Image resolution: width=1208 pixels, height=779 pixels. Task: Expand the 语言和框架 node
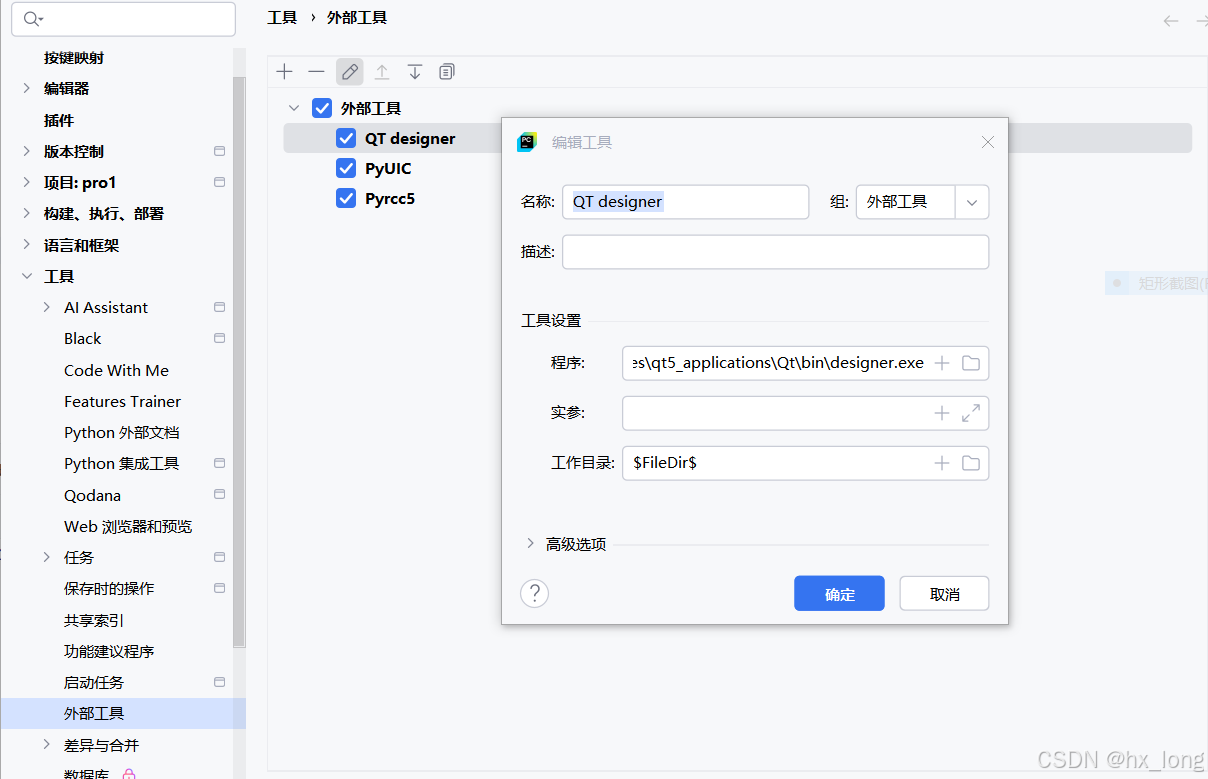[x=26, y=245]
